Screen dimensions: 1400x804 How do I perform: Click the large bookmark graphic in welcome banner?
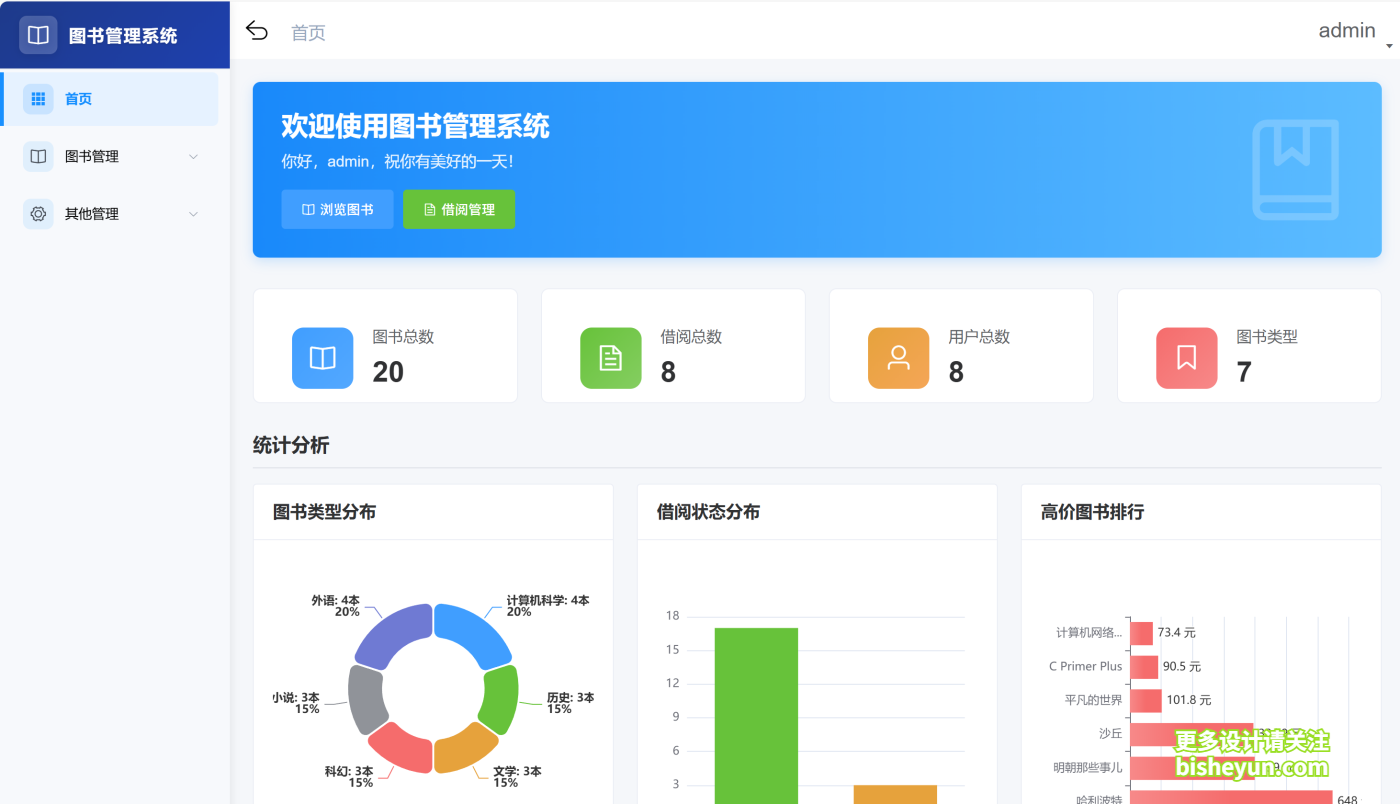tap(1295, 170)
